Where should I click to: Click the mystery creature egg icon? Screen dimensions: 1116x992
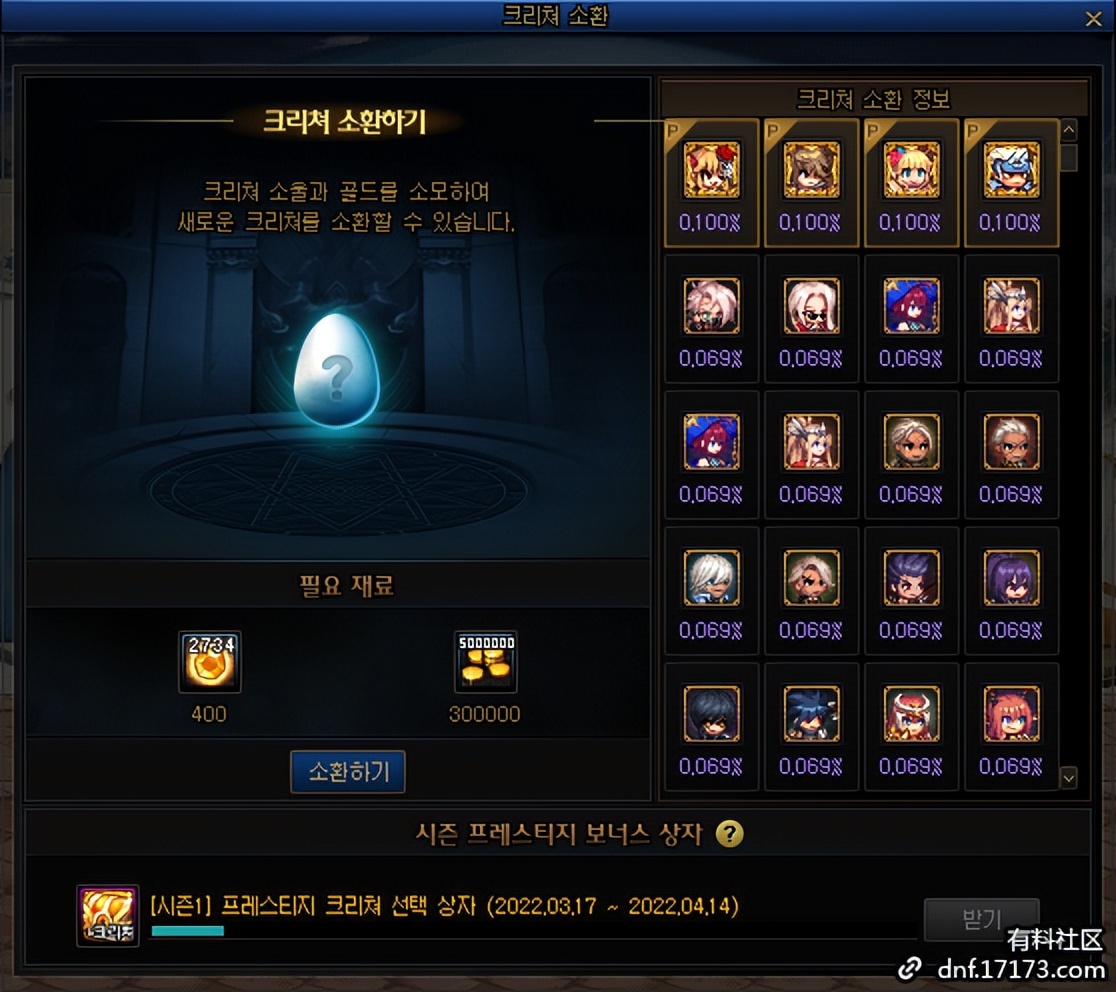(x=336, y=370)
